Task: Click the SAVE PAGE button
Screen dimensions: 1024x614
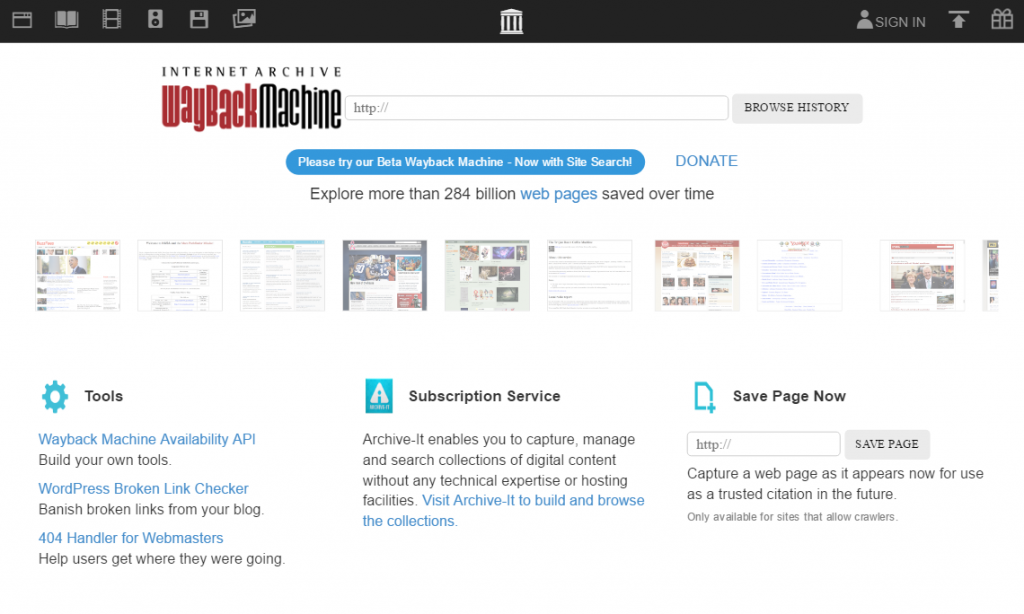Action: [887, 444]
